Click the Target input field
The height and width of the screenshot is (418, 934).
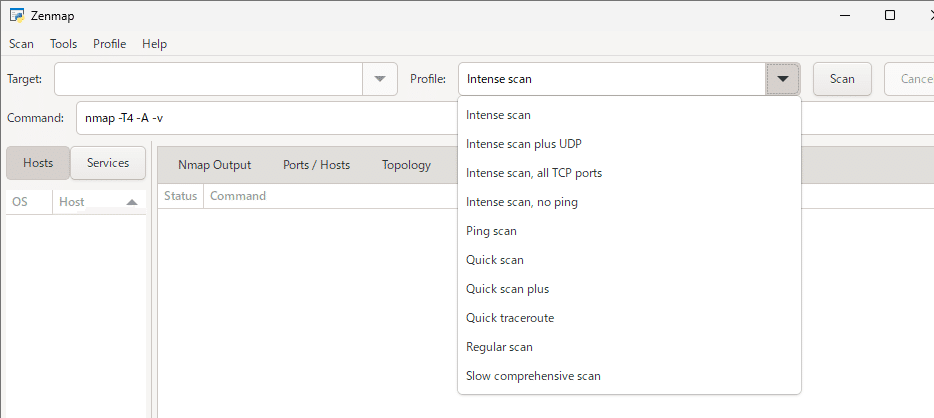pos(208,79)
